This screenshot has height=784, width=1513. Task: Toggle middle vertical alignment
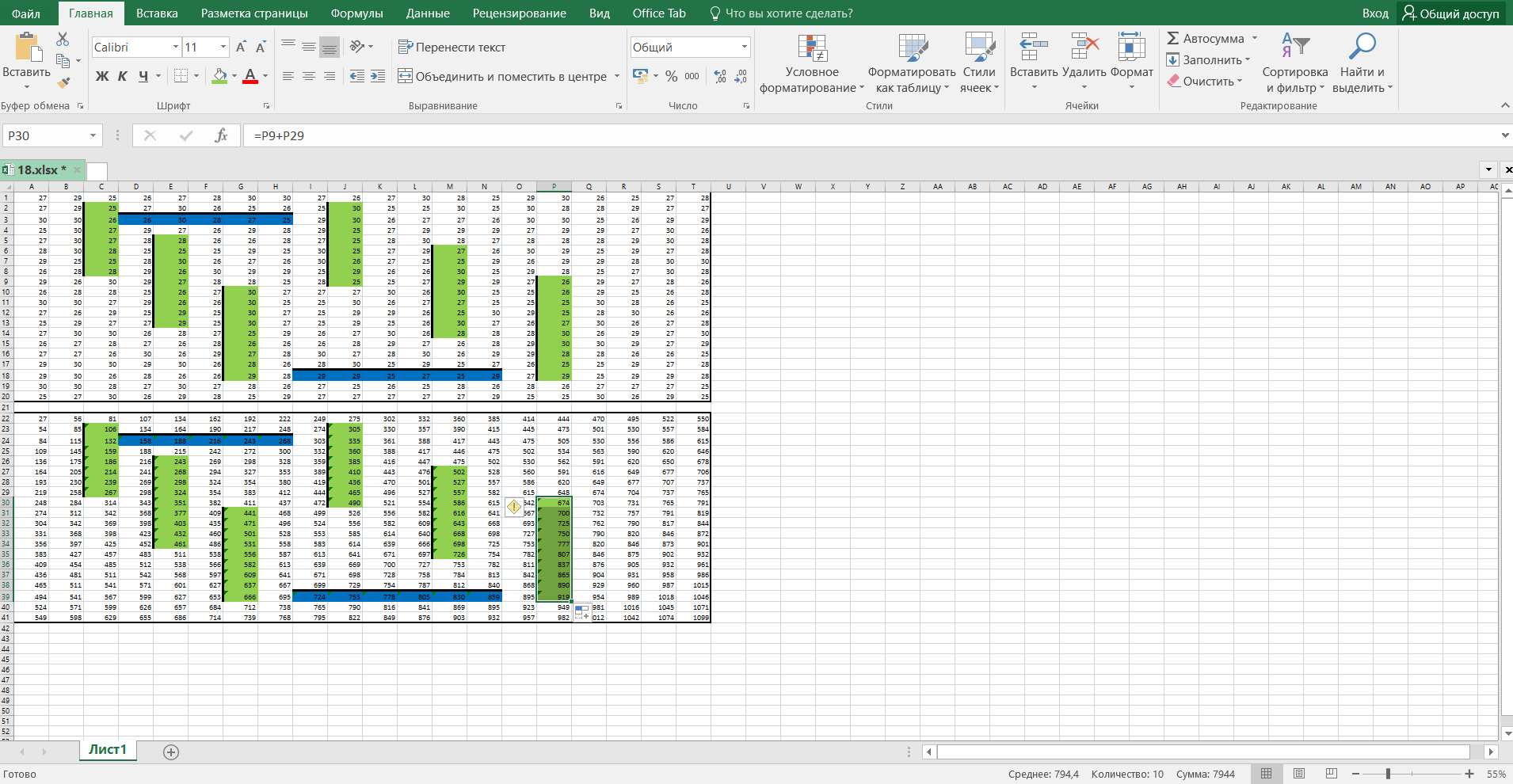click(x=309, y=47)
